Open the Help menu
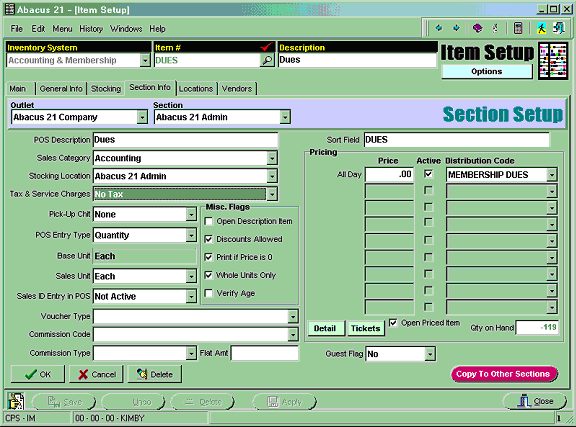The width and height of the screenshot is (576, 427). tap(157, 29)
